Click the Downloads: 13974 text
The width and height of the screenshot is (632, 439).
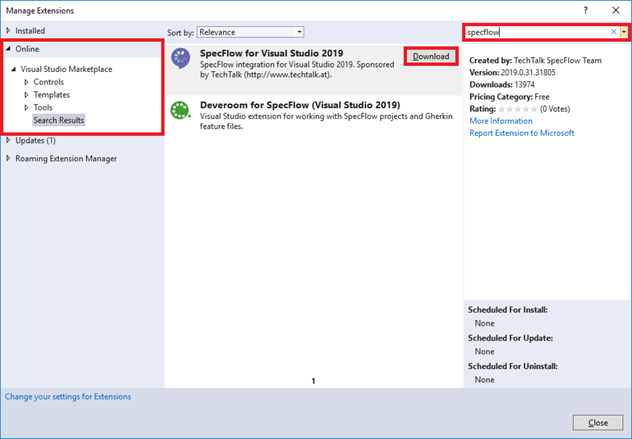[x=502, y=85]
